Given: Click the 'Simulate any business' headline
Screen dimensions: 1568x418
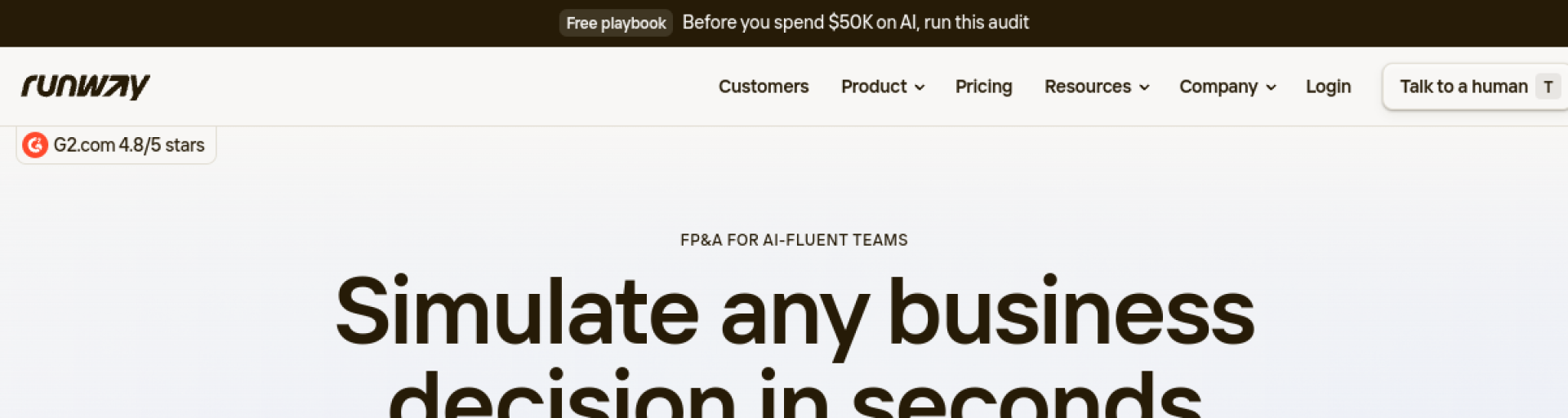Looking at the screenshot, I should tap(794, 312).
